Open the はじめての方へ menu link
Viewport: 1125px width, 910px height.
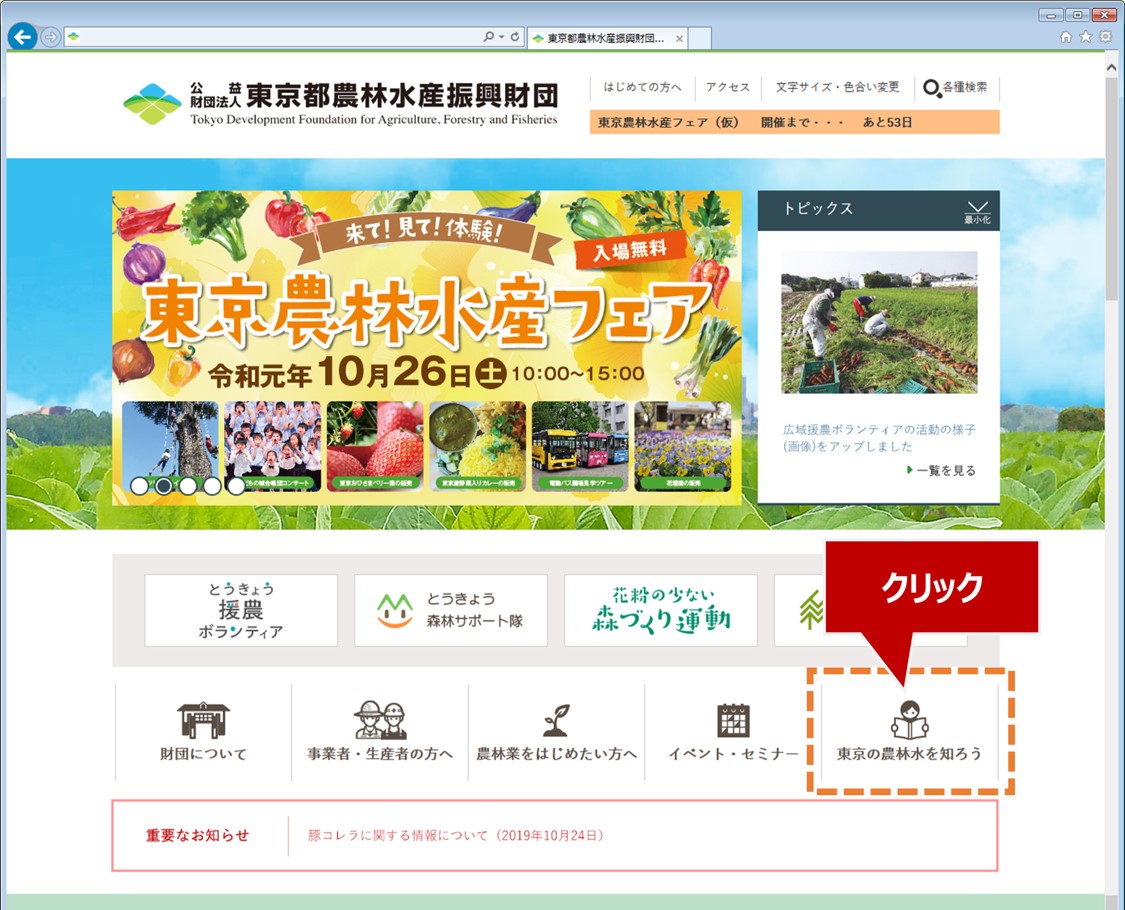642,87
